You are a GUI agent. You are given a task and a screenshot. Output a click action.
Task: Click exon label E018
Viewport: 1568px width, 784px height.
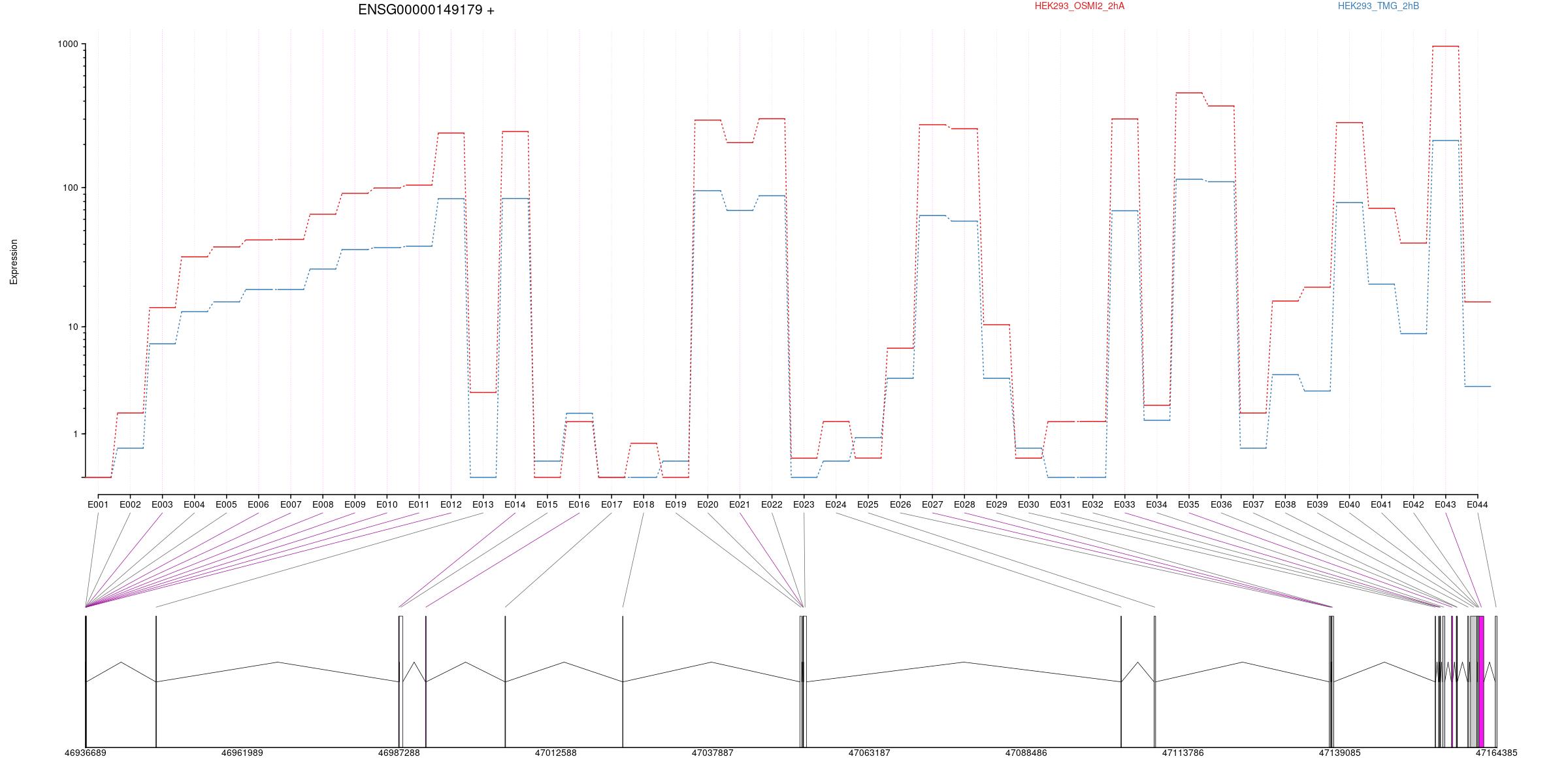(644, 504)
